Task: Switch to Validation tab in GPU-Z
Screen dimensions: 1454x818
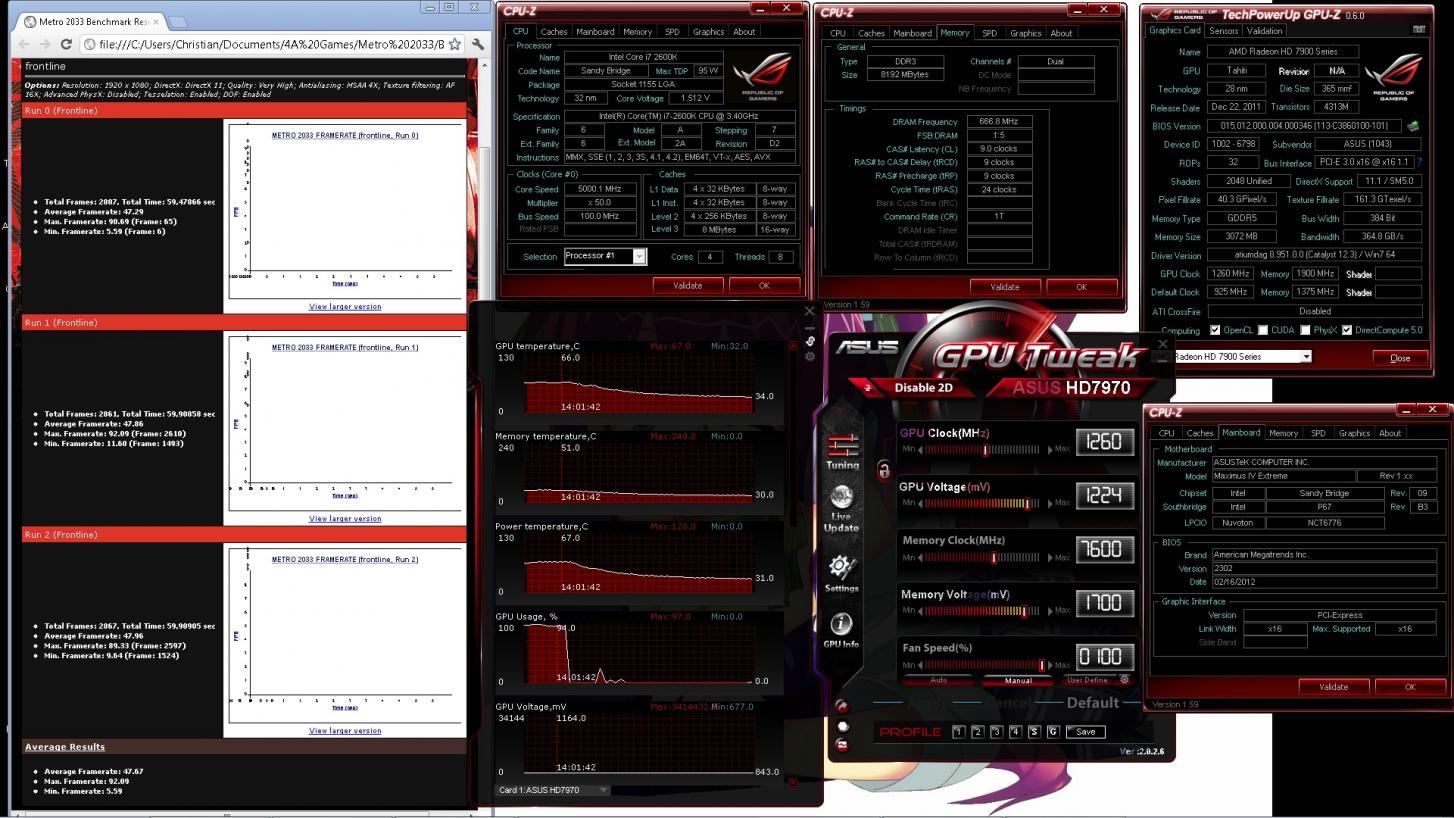Action: pos(1263,31)
